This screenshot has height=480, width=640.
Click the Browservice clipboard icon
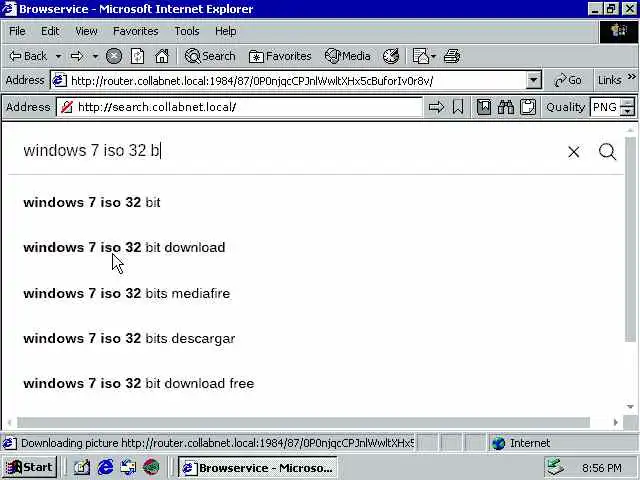coord(528,107)
